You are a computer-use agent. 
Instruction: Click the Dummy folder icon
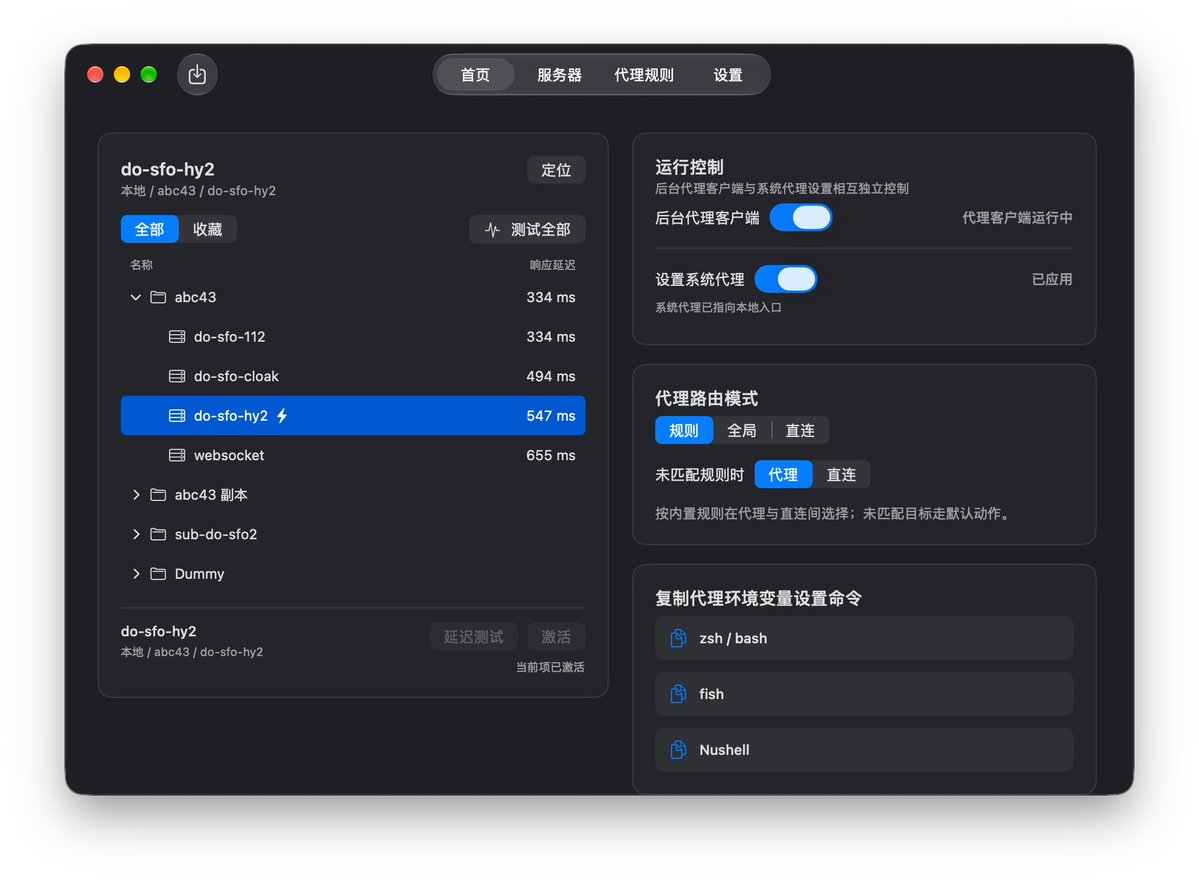point(158,574)
